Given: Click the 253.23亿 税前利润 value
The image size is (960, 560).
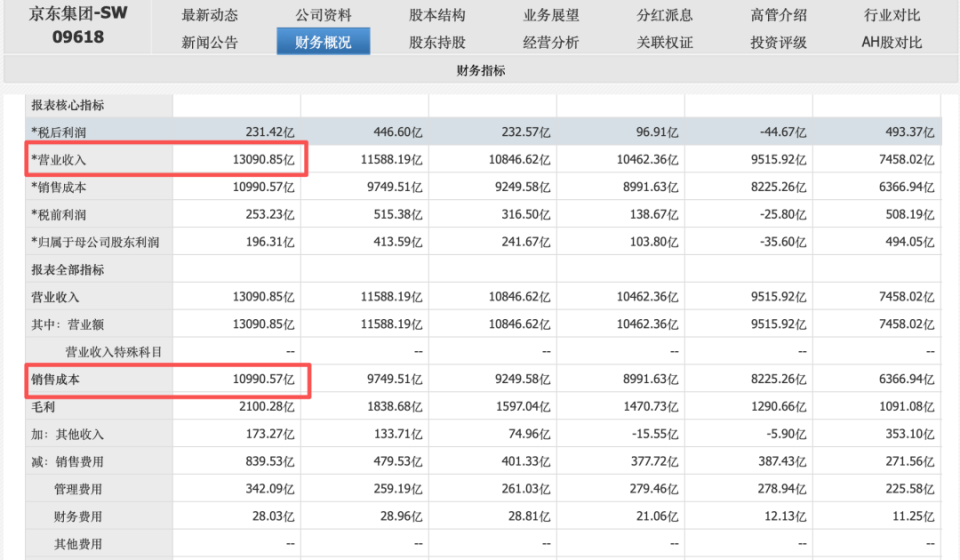Looking at the screenshot, I should pyautogui.click(x=270, y=215).
